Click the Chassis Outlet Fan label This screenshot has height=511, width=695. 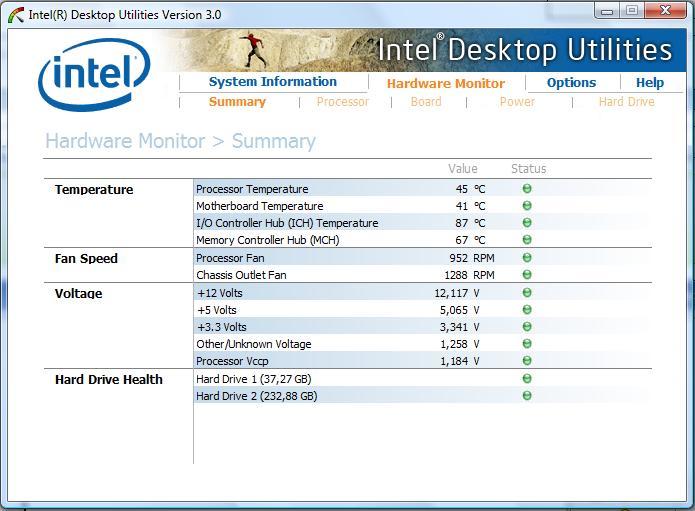241,275
